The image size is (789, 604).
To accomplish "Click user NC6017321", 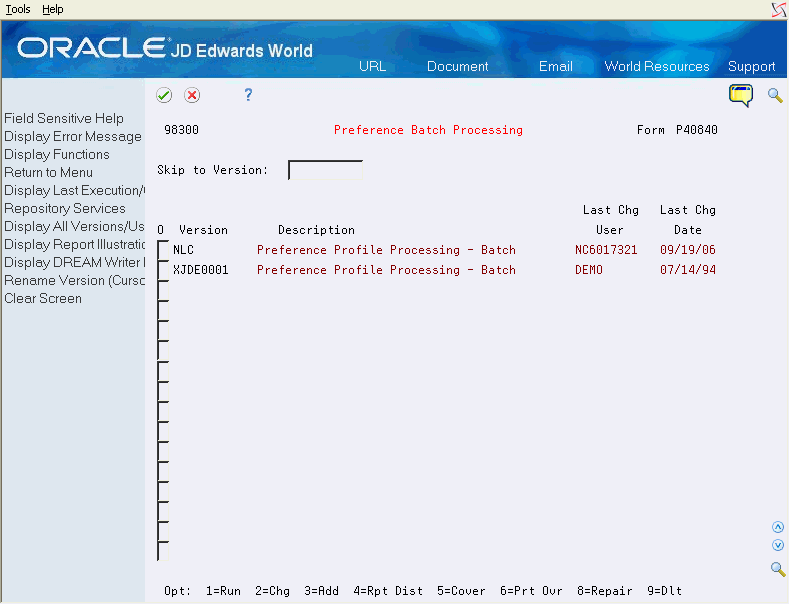I will pos(606,250).
